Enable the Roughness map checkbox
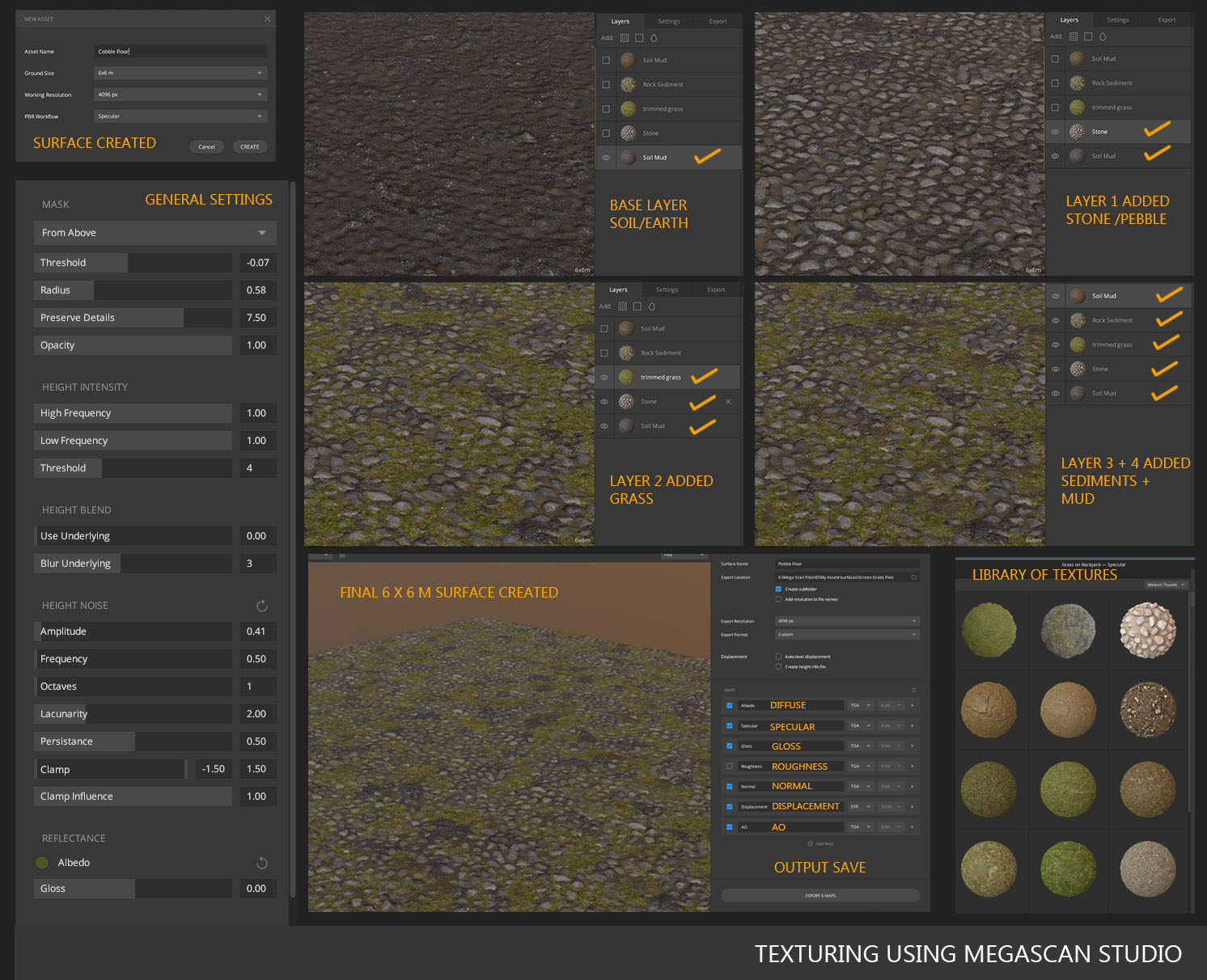 (730, 766)
